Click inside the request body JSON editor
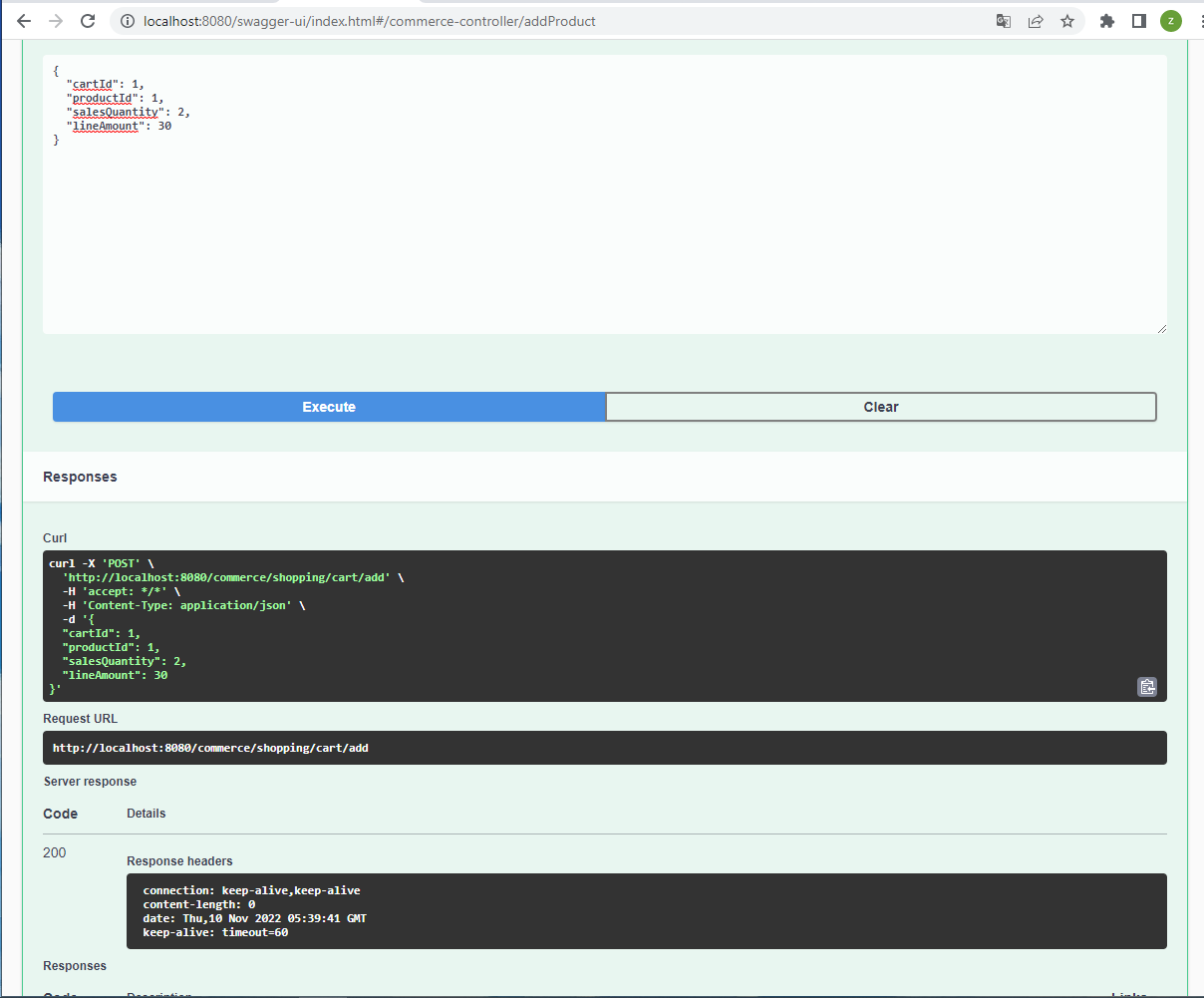1204x998 pixels. (x=605, y=194)
